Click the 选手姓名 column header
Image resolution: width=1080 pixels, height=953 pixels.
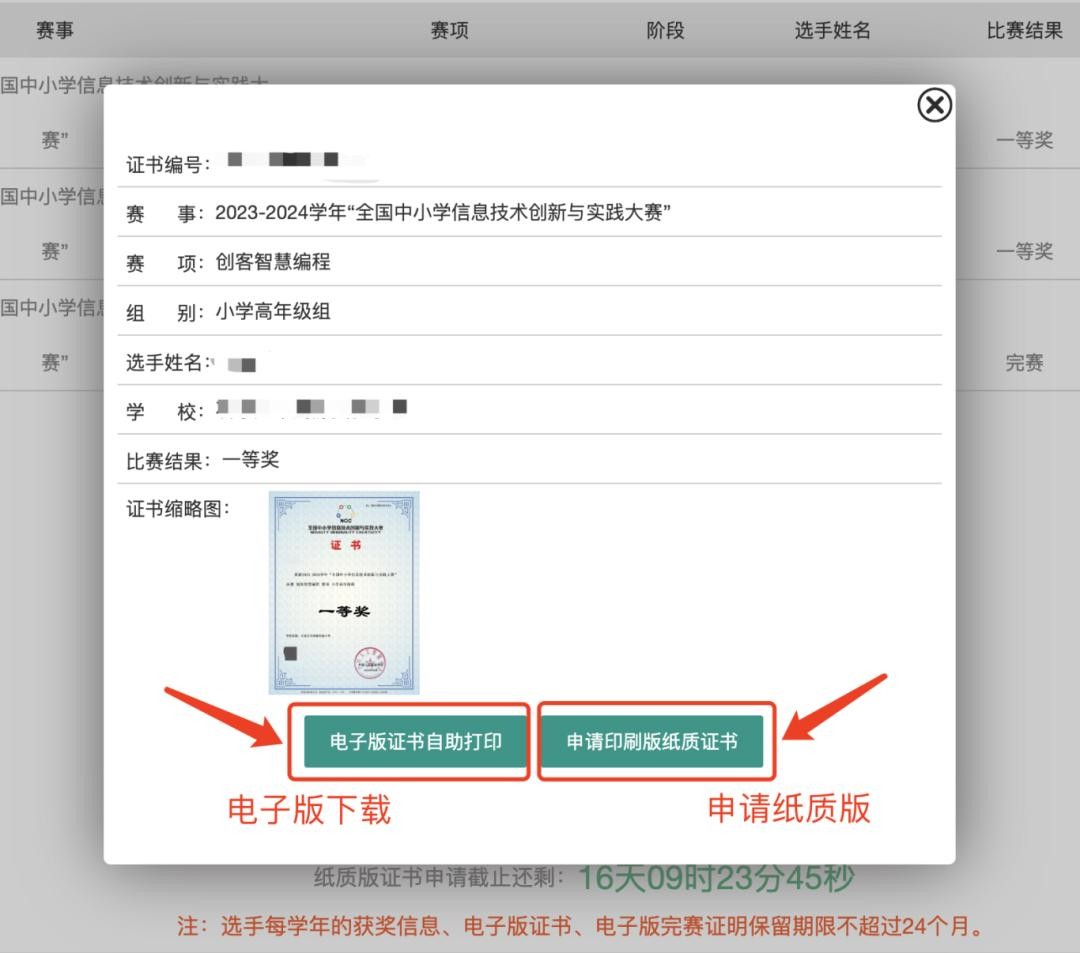832,30
